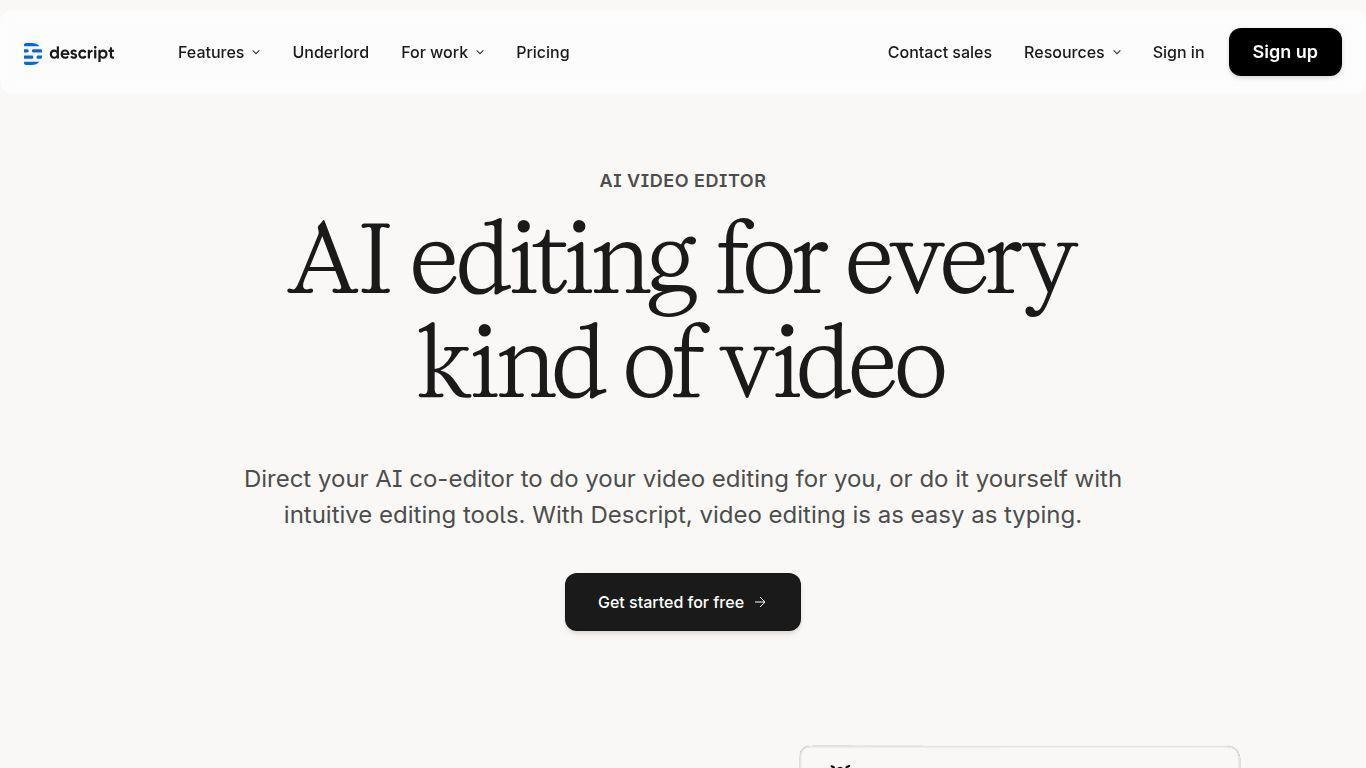Click the AI VIDEO EDITOR label
Image resolution: width=1366 pixels, height=768 pixels.
coord(682,181)
